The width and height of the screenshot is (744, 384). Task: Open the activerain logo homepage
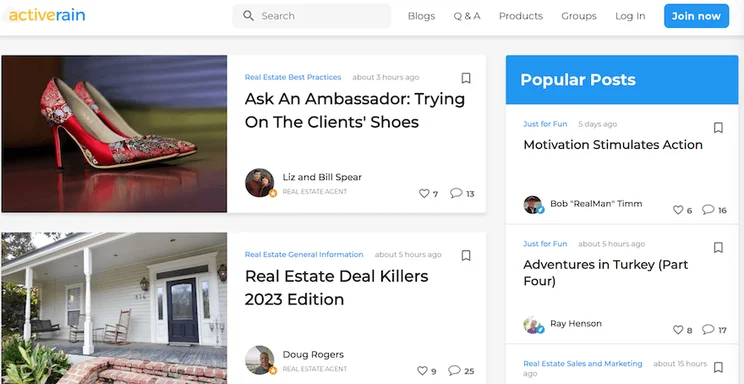[x=47, y=15]
